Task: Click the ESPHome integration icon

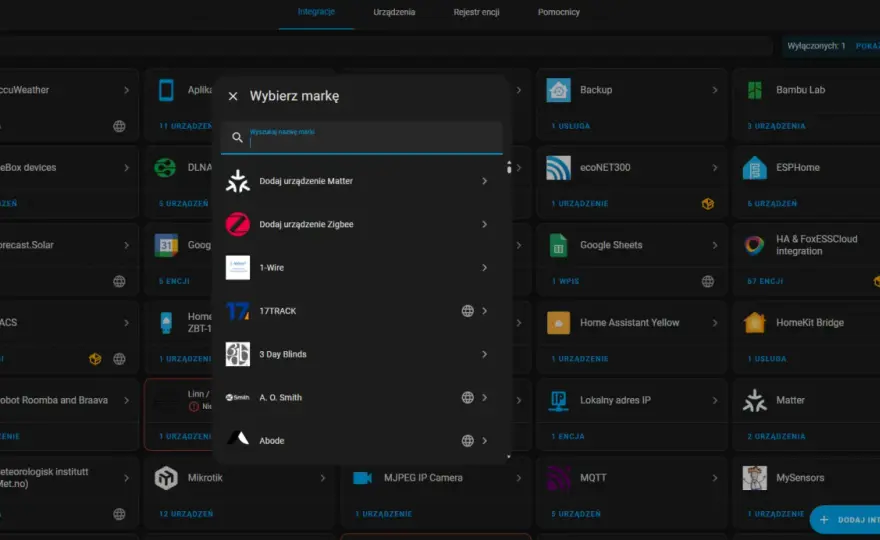Action: click(755, 167)
